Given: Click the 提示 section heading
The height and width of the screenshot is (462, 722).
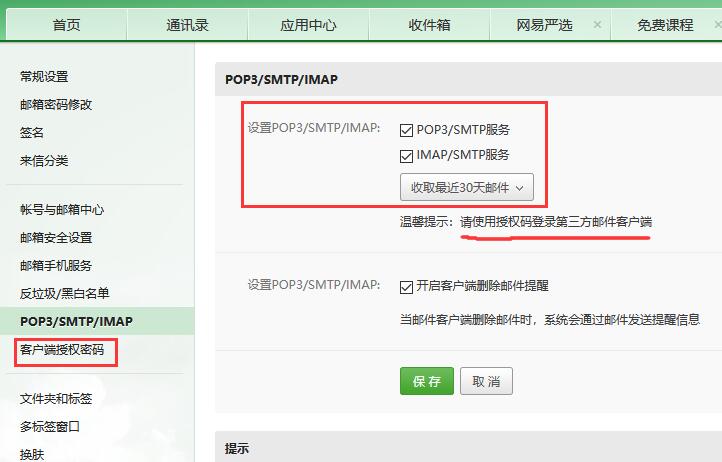Looking at the screenshot, I should point(237,448).
